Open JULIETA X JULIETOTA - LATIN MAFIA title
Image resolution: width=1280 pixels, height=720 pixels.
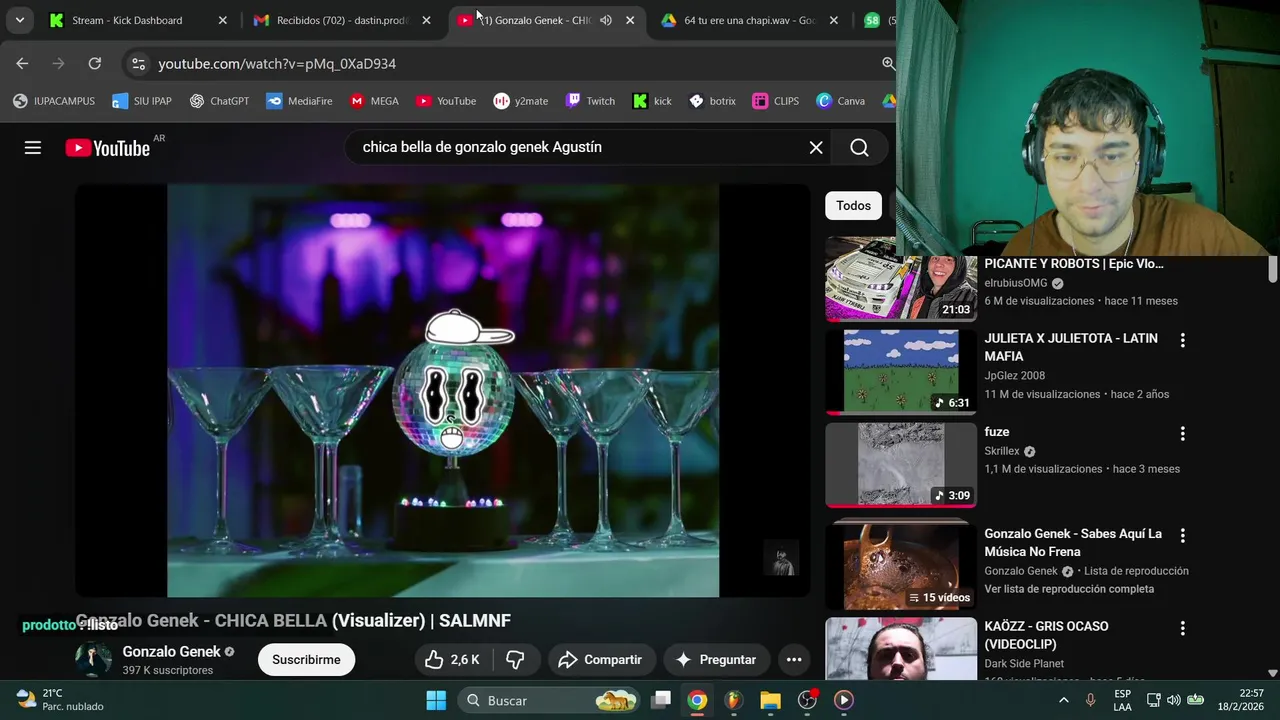click(x=1071, y=347)
